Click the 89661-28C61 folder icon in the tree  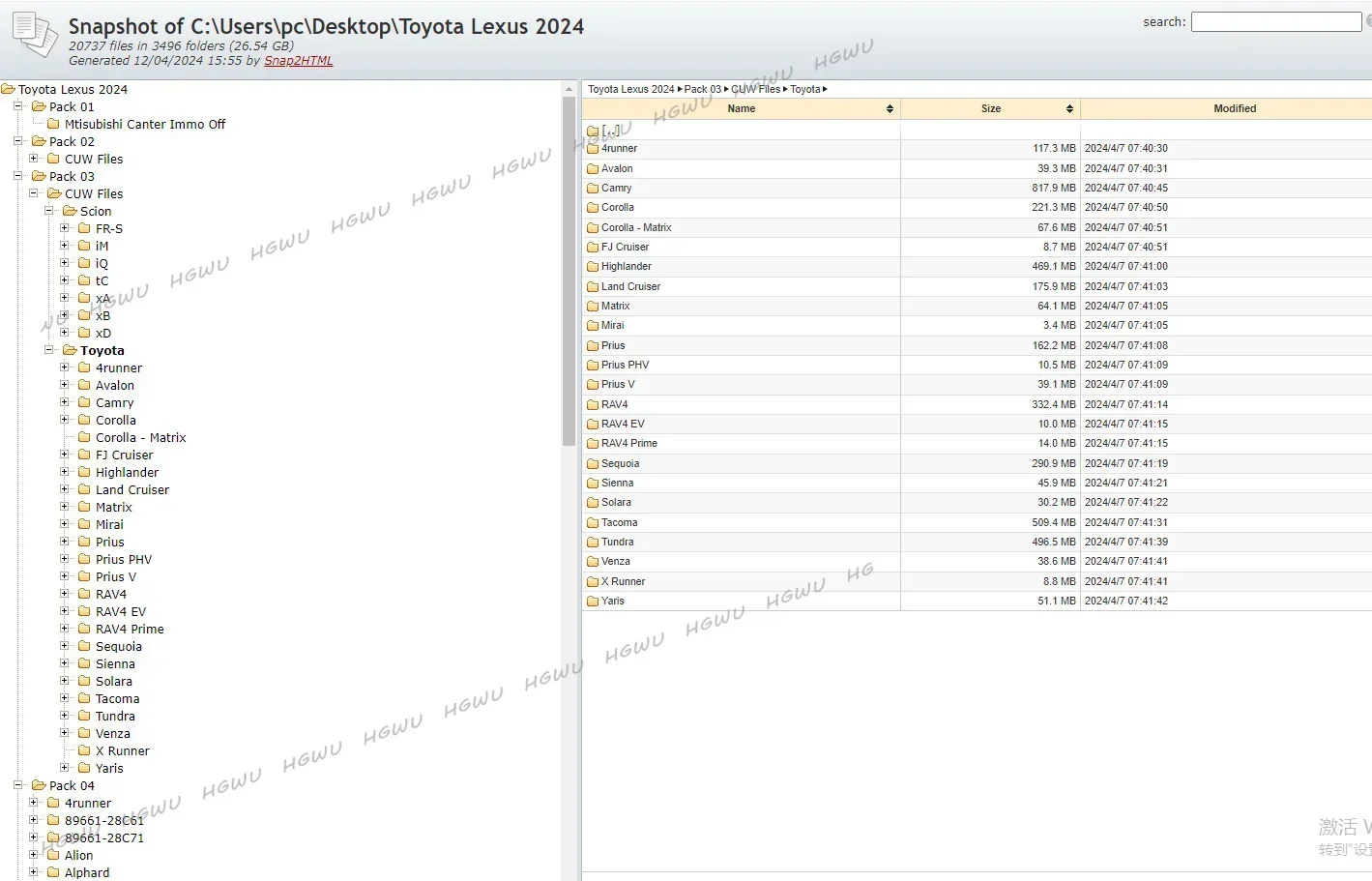pyautogui.click(x=53, y=820)
